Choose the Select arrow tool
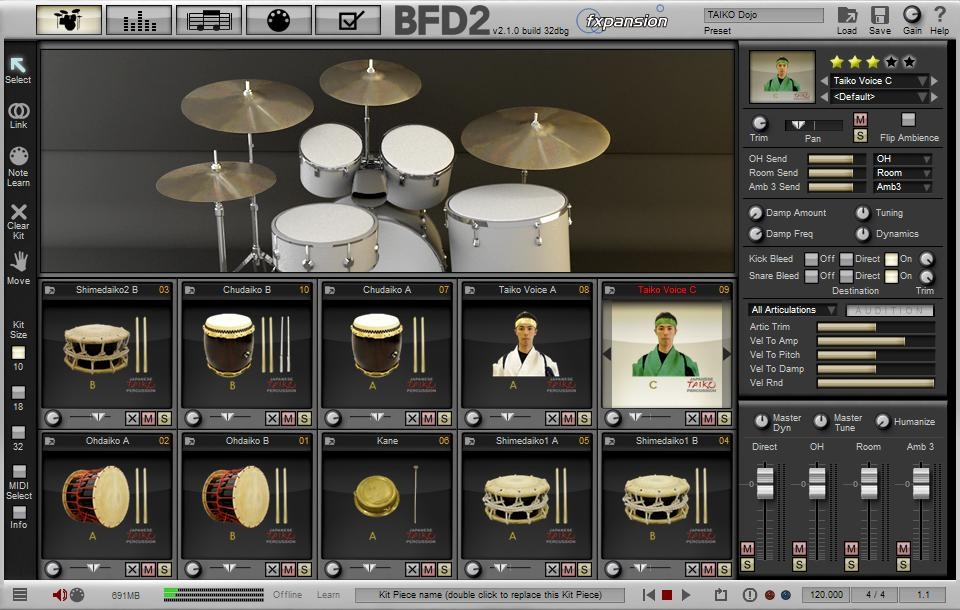The height and width of the screenshot is (610, 960). click(x=18, y=64)
